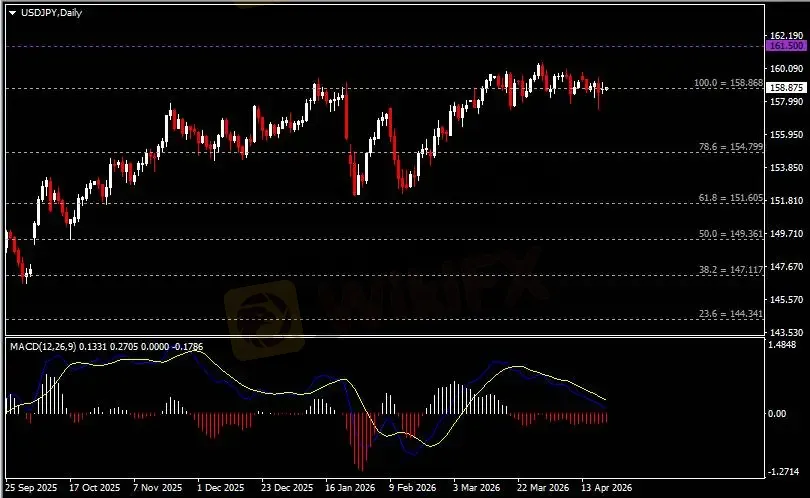The width and height of the screenshot is (810, 498).
Task: Select Fibonacci label 61.8 = 151.605
Action: click(x=730, y=198)
